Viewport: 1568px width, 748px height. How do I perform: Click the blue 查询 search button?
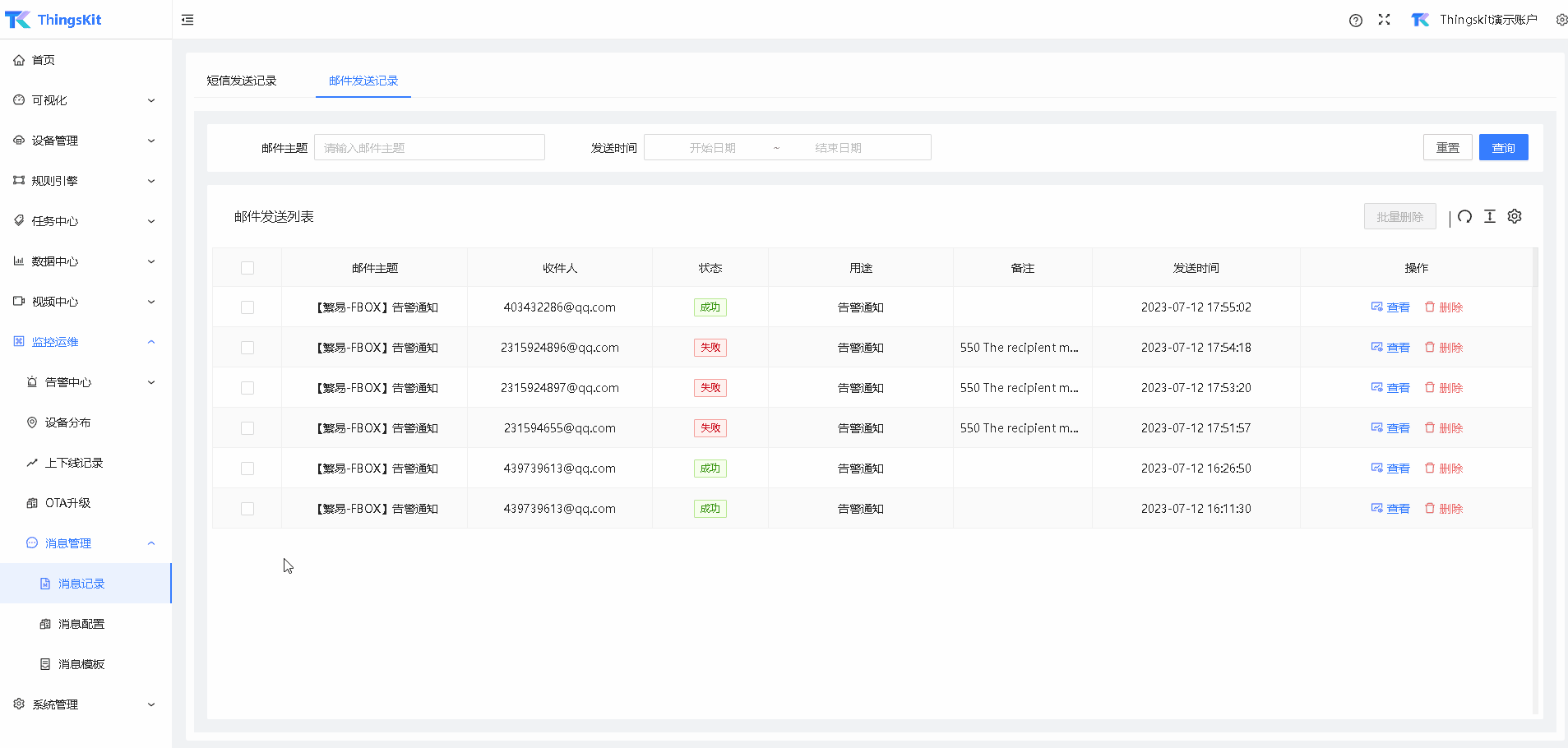click(x=1503, y=147)
